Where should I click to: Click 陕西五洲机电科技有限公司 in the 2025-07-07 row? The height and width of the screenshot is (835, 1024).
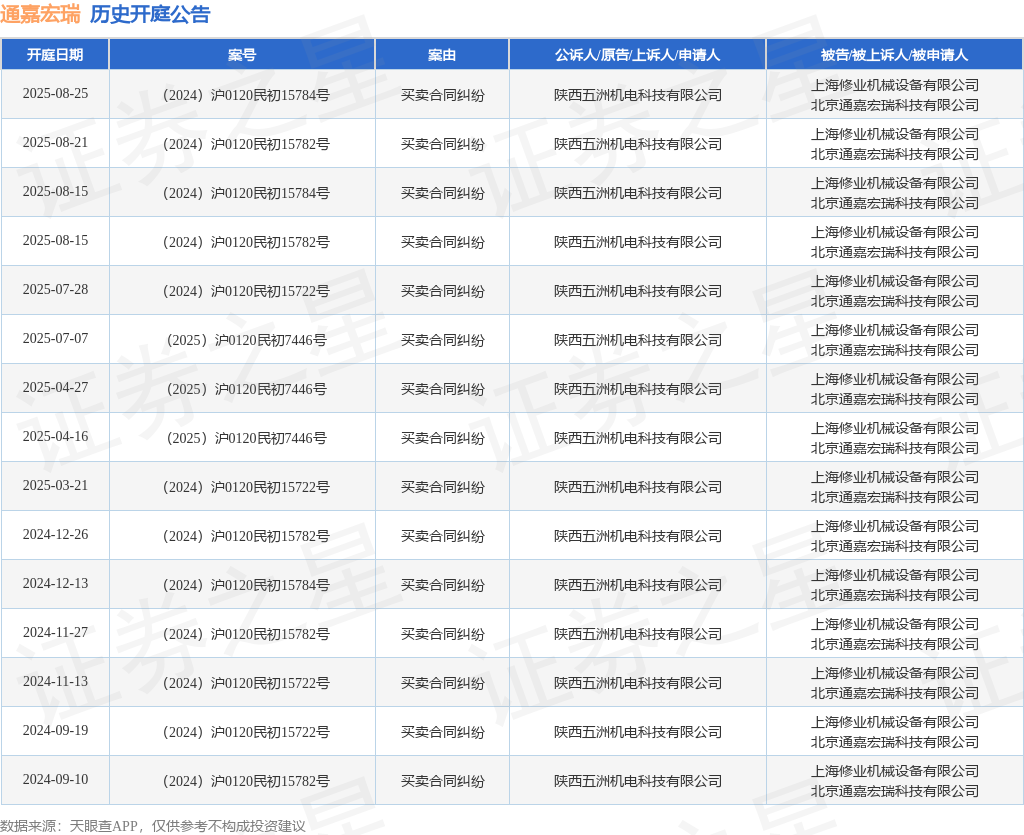(x=638, y=340)
